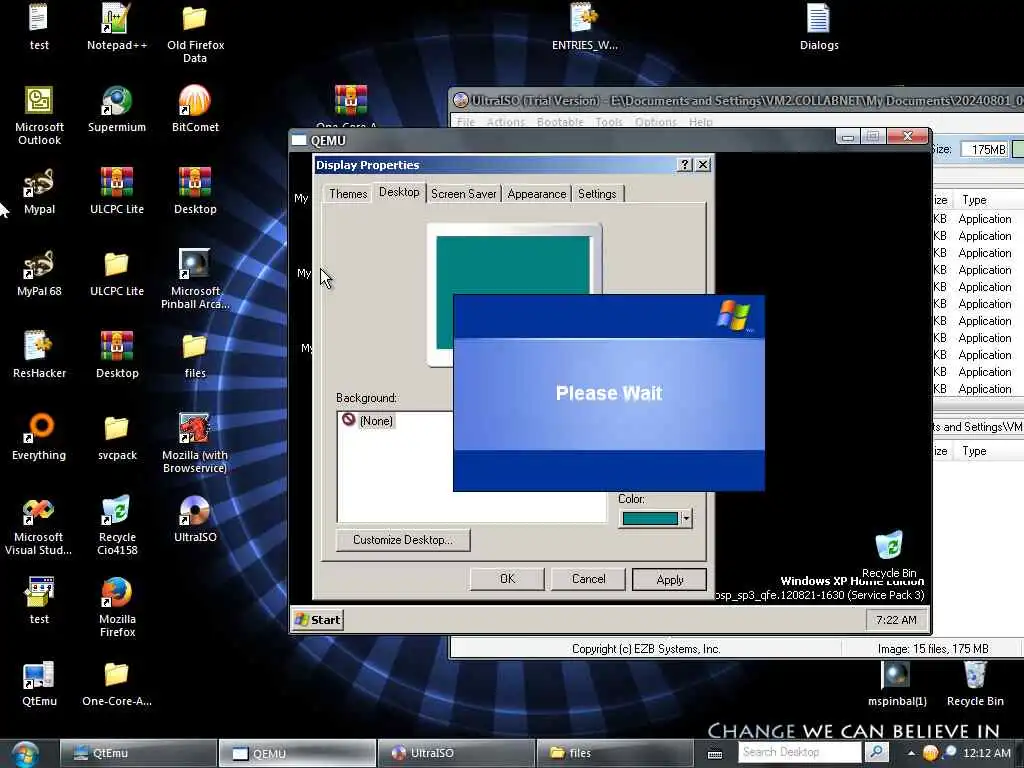1024x768 pixels.
Task: Open host Recycle Bin desktop icon
Action: click(974, 683)
